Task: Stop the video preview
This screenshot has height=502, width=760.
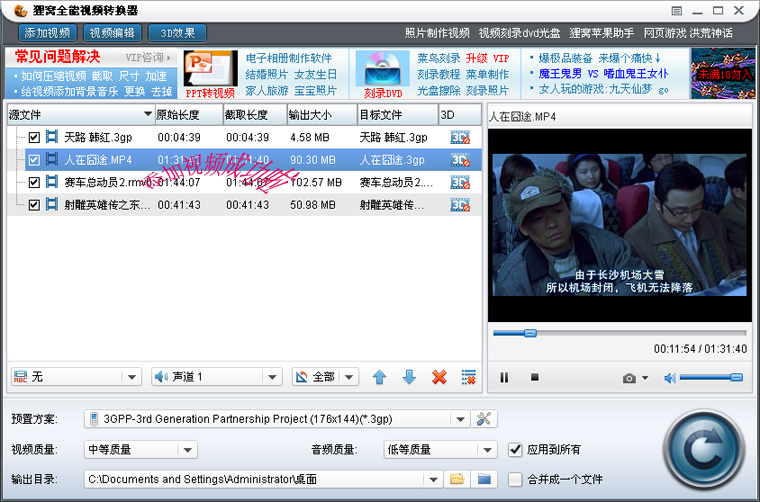Action: 535,377
